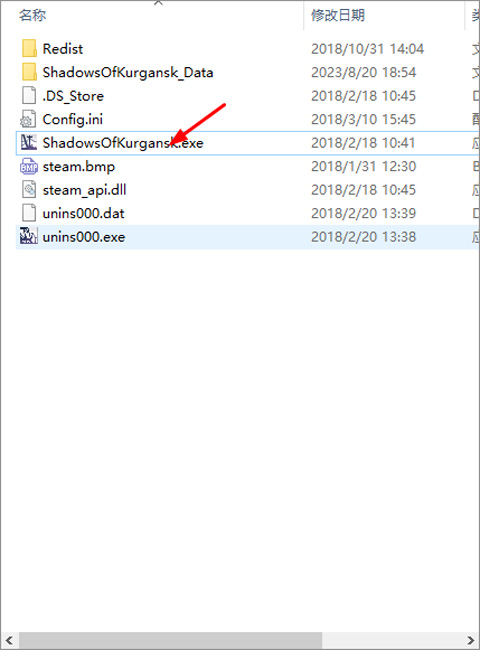Select the .DS_Store file icon
Viewport: 480px width, 650px height.
tap(29, 96)
